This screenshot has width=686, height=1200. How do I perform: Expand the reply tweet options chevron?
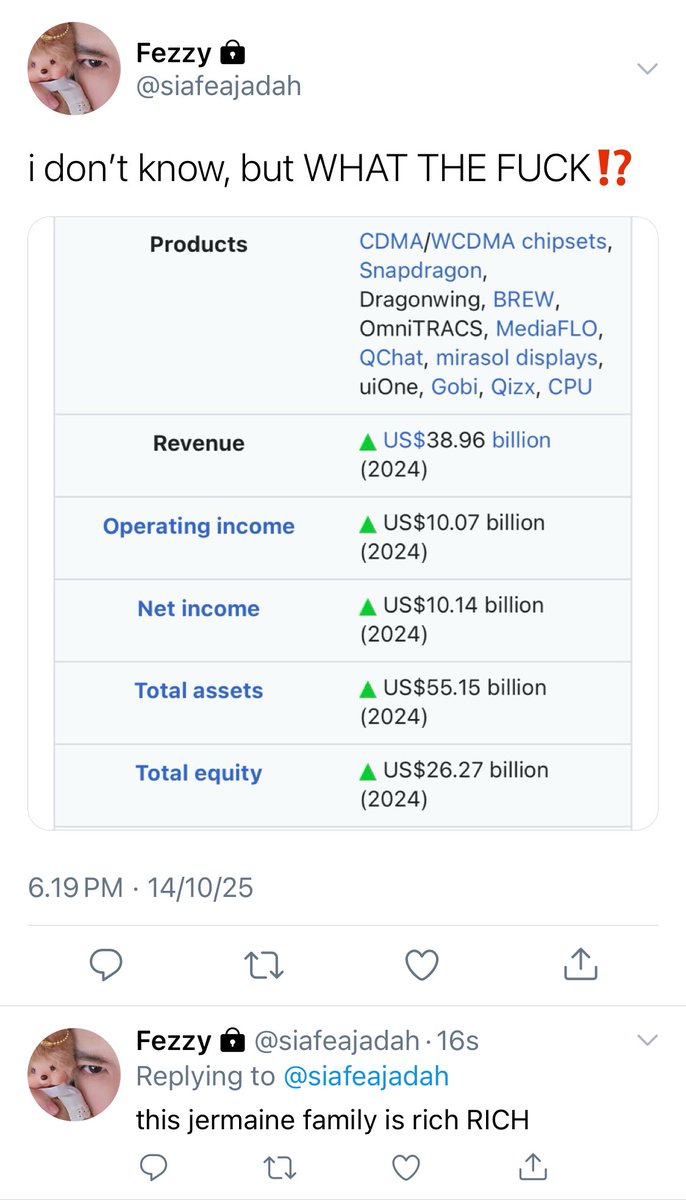click(x=648, y=1041)
